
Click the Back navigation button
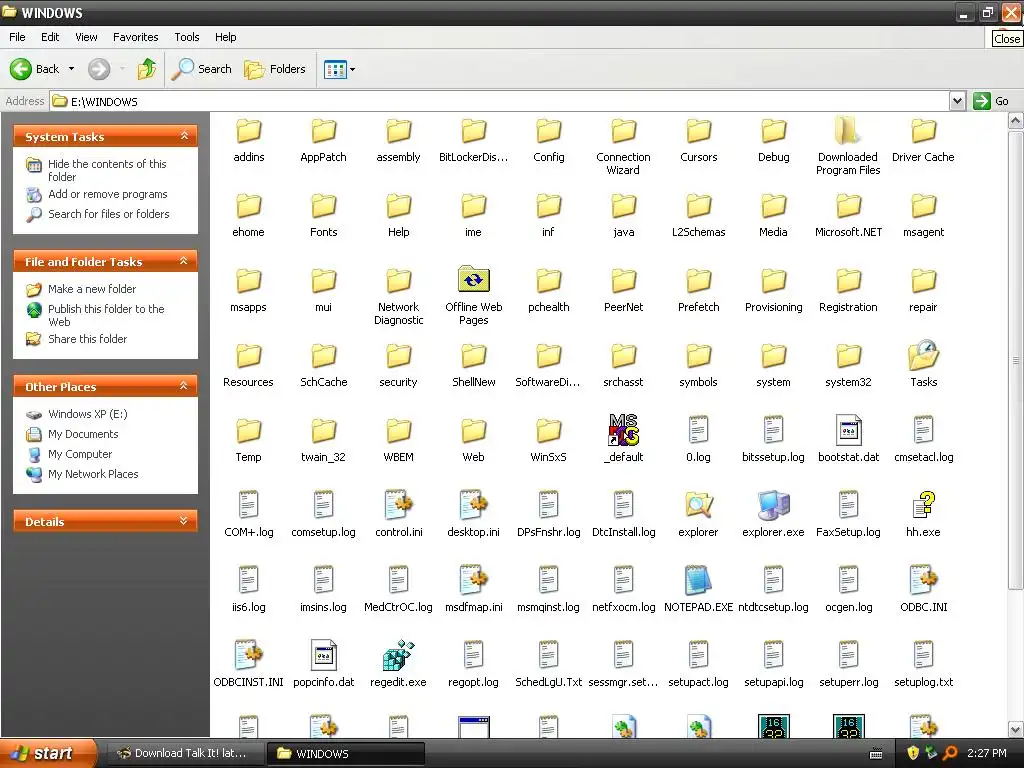[x=34, y=69]
